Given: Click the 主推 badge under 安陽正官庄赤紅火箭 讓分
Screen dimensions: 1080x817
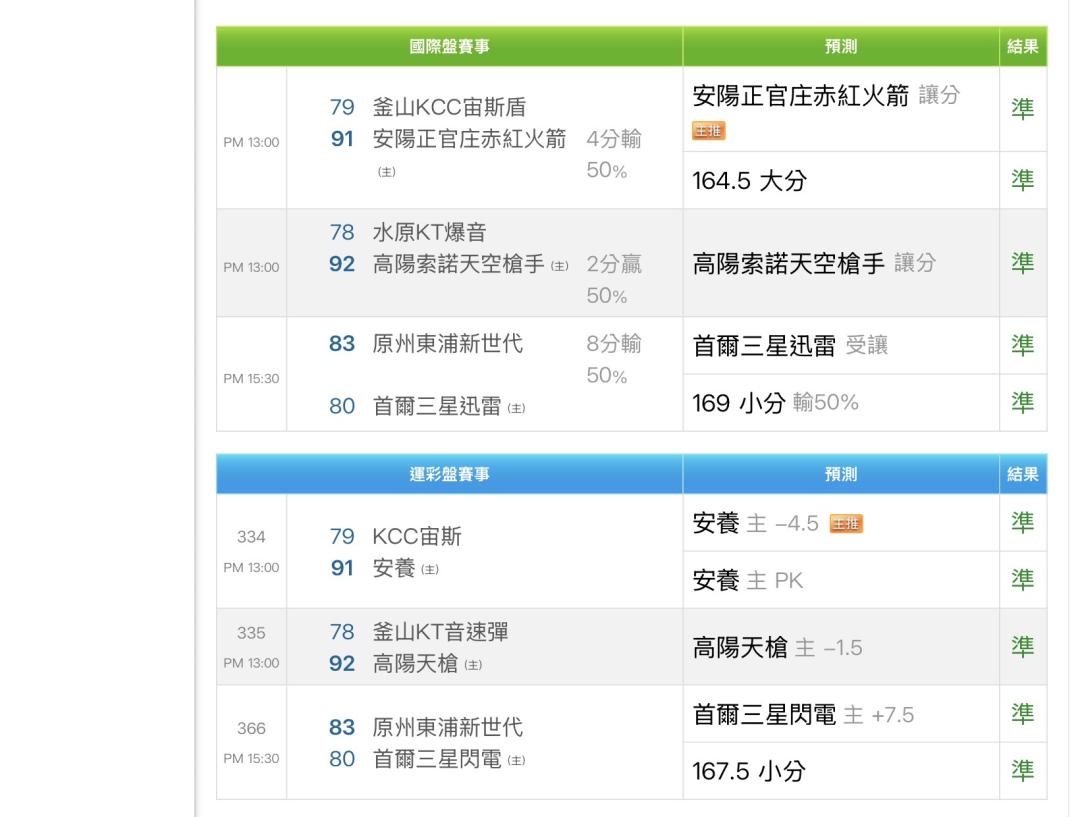Looking at the screenshot, I should tap(709, 131).
